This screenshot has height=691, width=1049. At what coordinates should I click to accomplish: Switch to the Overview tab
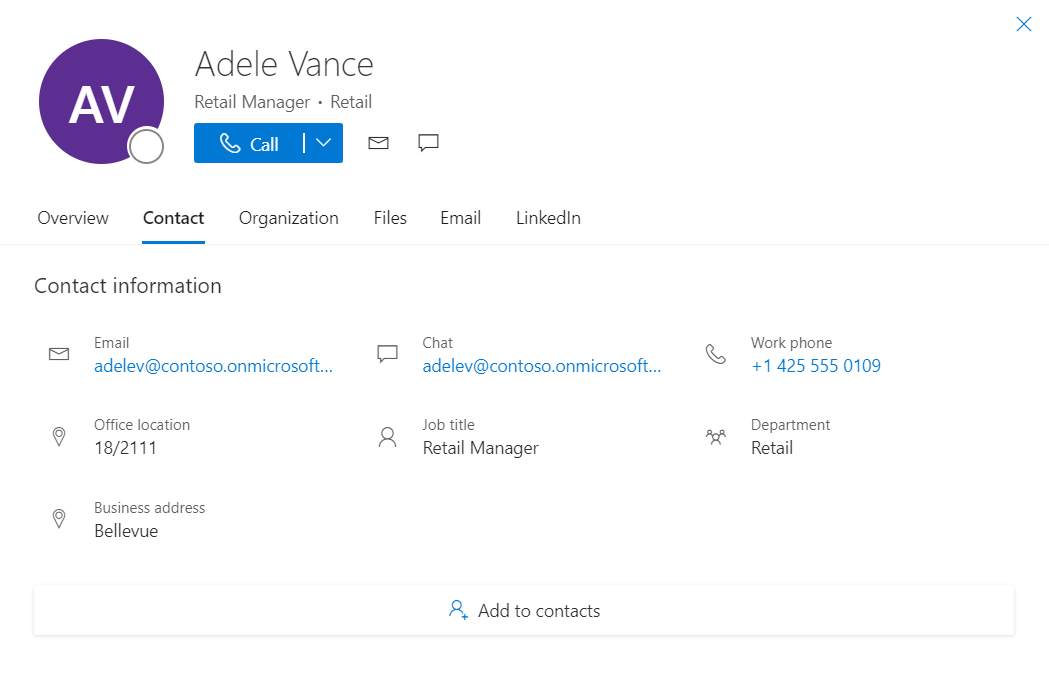point(73,218)
